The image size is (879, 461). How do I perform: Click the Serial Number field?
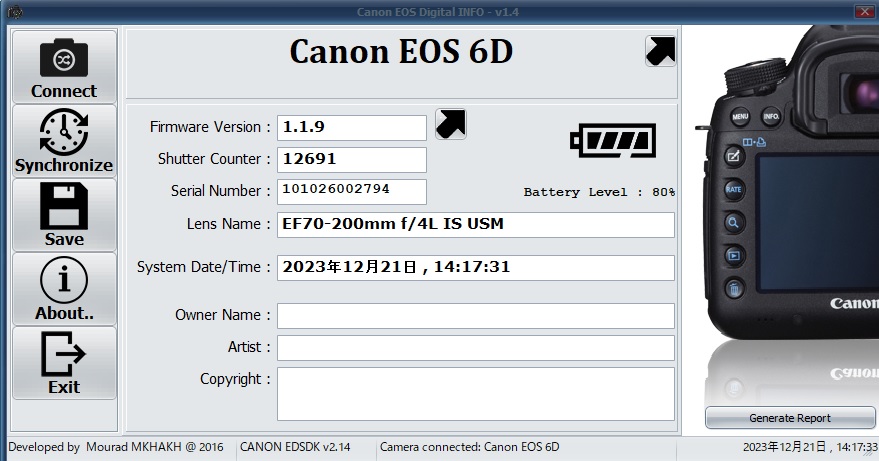(351, 191)
